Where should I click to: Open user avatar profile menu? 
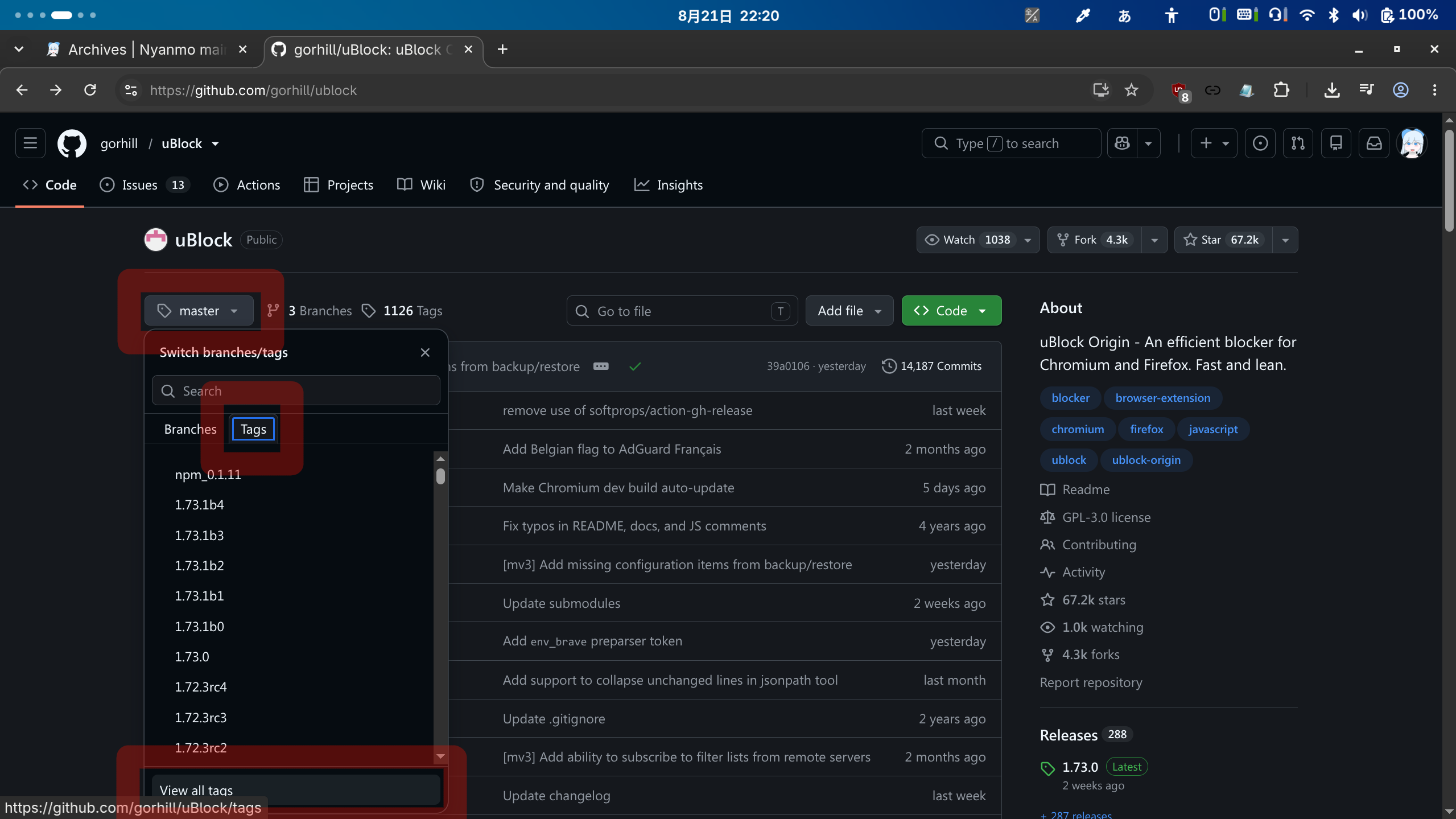(x=1412, y=143)
